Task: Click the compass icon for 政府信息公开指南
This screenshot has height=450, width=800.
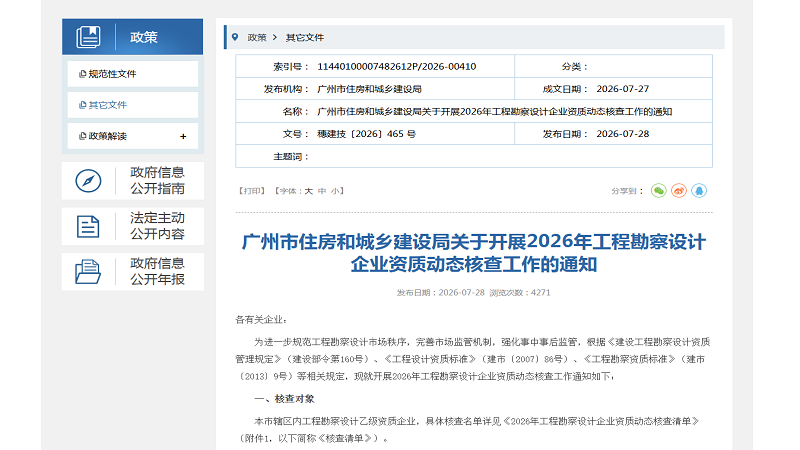Action: 88,181
